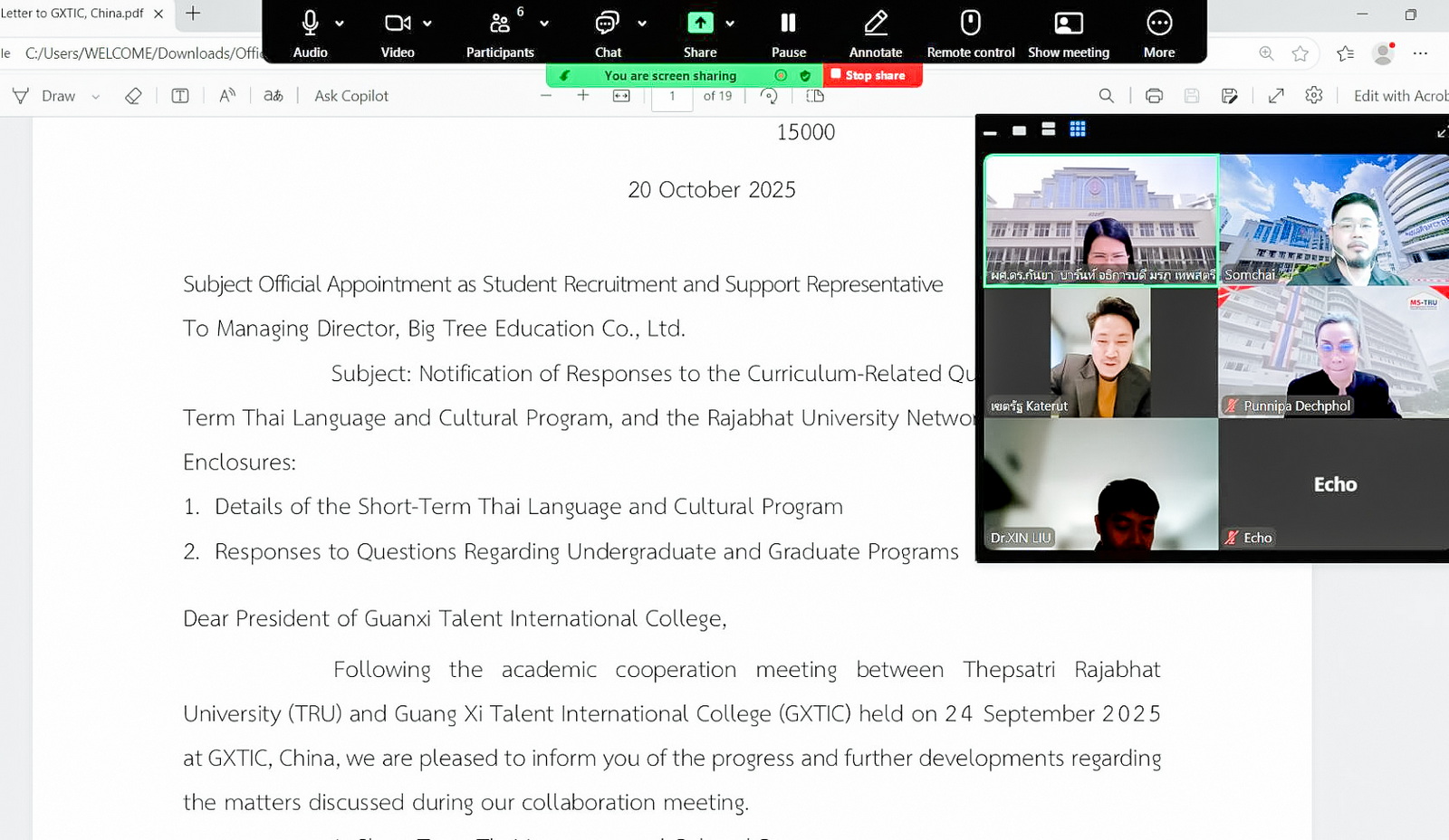
Task: Select the eraser tool in PDF toolbar
Action: 133,96
